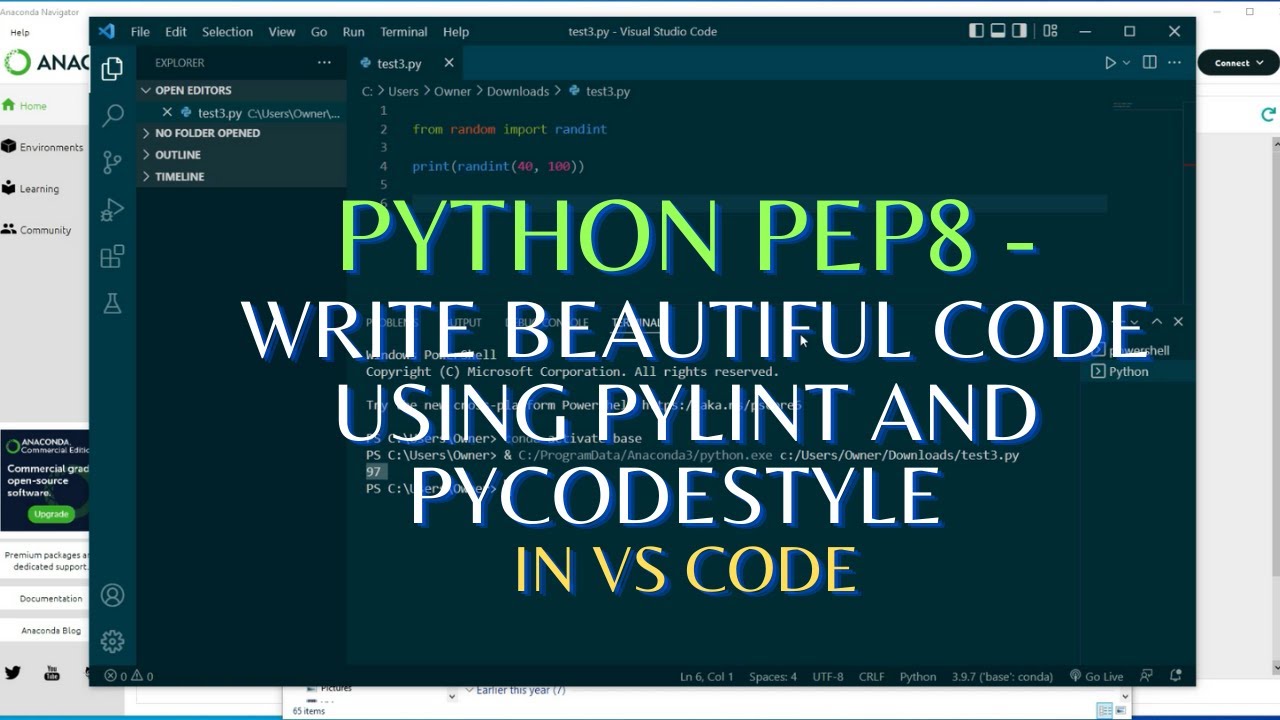
Task: Click Downloads in the breadcrumb path
Action: point(518,91)
